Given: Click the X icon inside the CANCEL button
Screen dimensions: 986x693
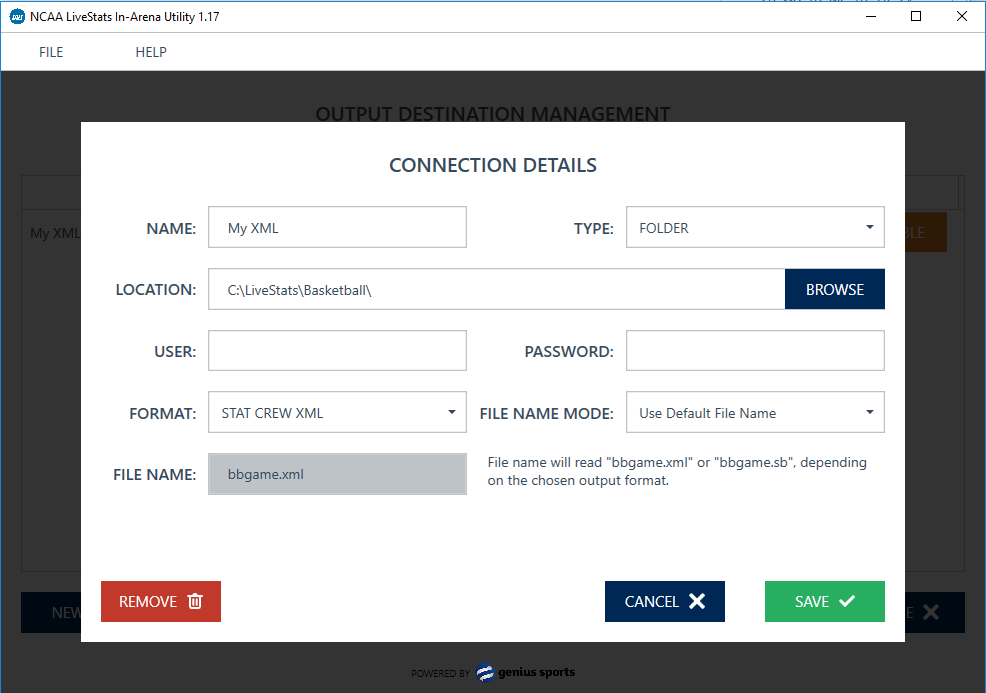Looking at the screenshot, I should (697, 601).
